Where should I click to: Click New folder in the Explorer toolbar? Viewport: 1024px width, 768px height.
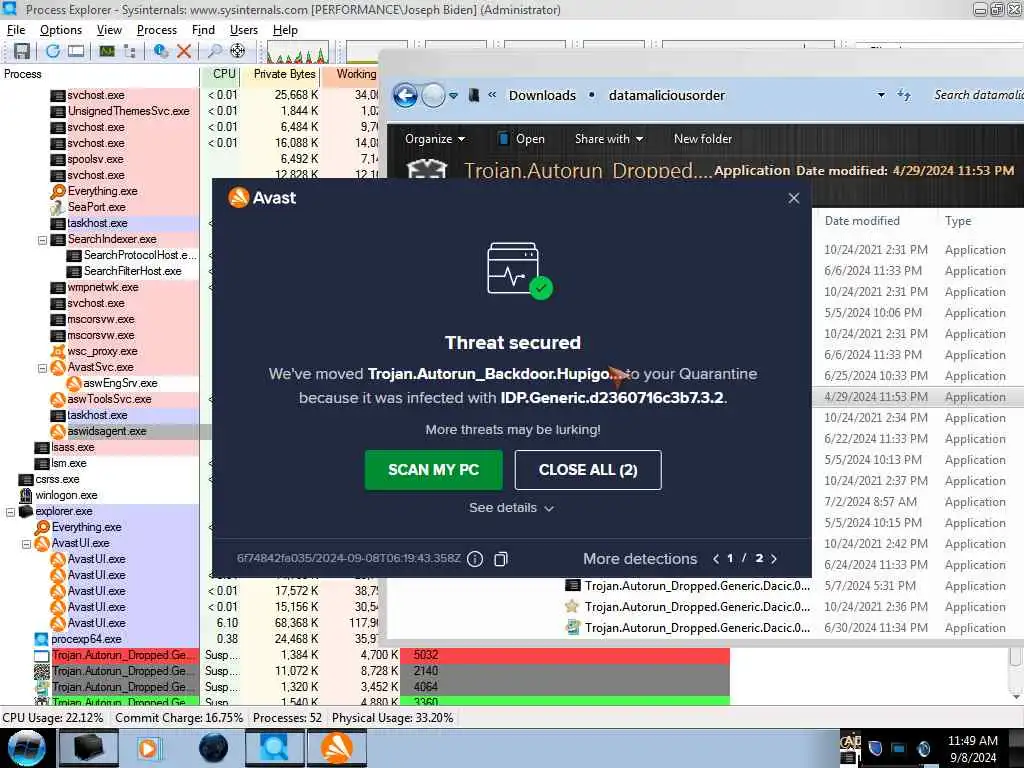click(703, 139)
